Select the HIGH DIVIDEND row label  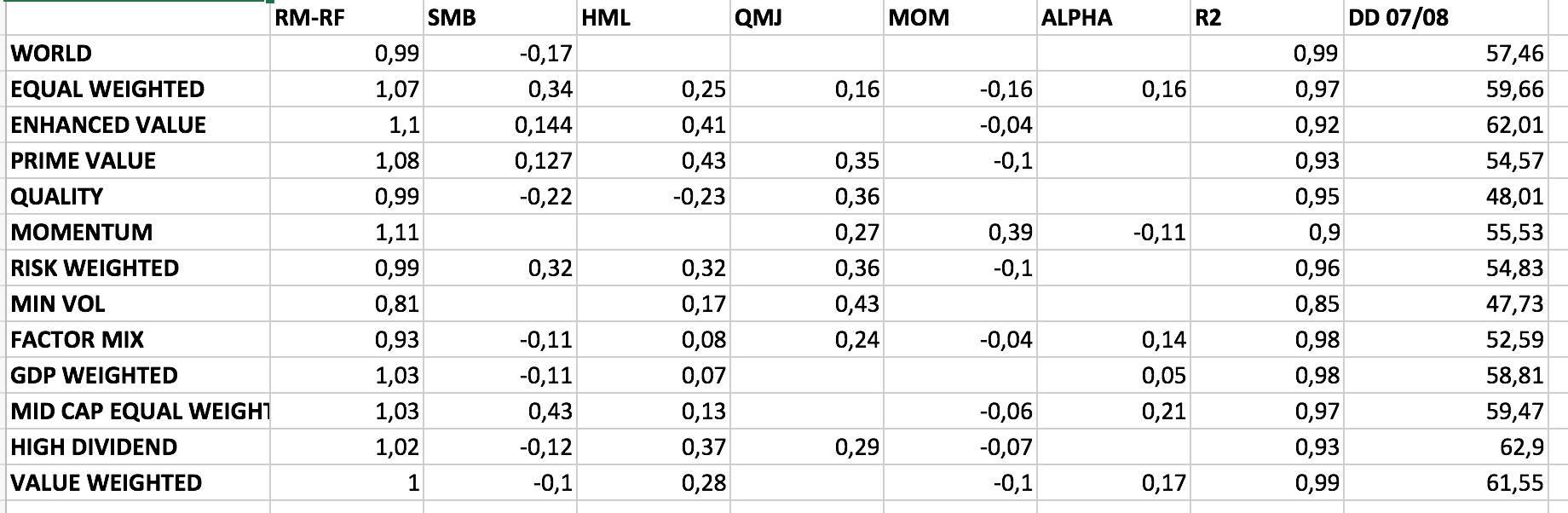pyautogui.click(x=136, y=447)
